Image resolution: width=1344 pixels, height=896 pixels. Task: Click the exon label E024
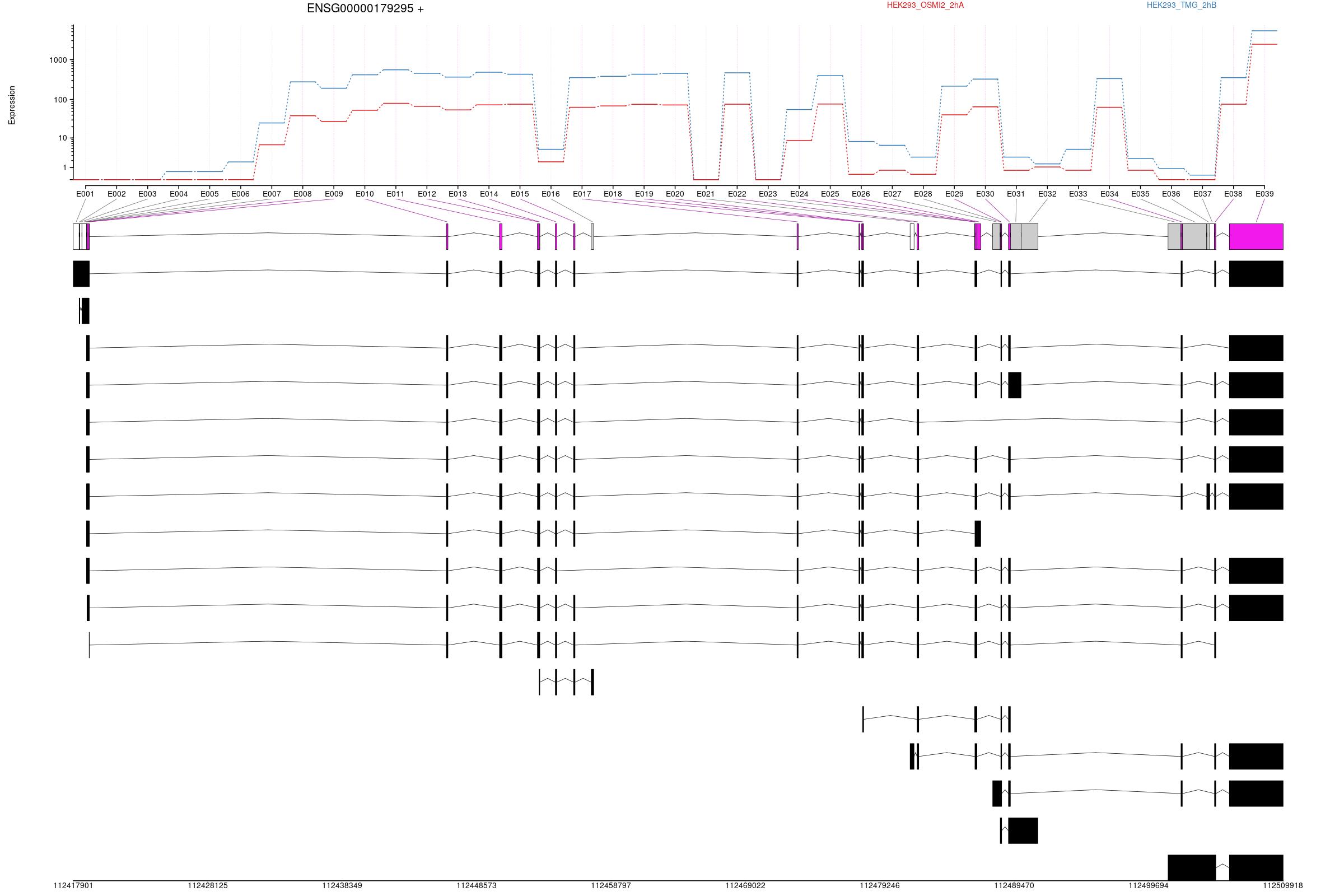[800, 194]
